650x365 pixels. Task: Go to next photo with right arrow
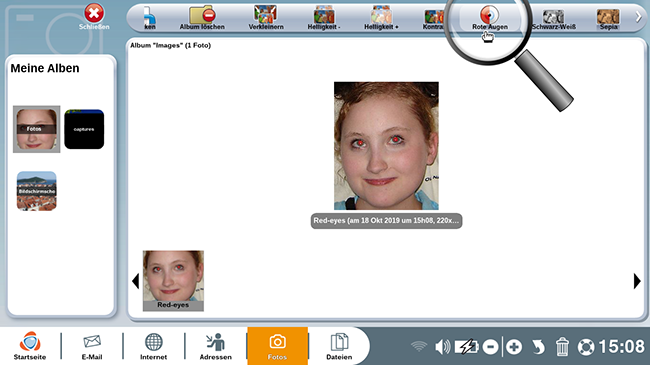click(x=637, y=281)
